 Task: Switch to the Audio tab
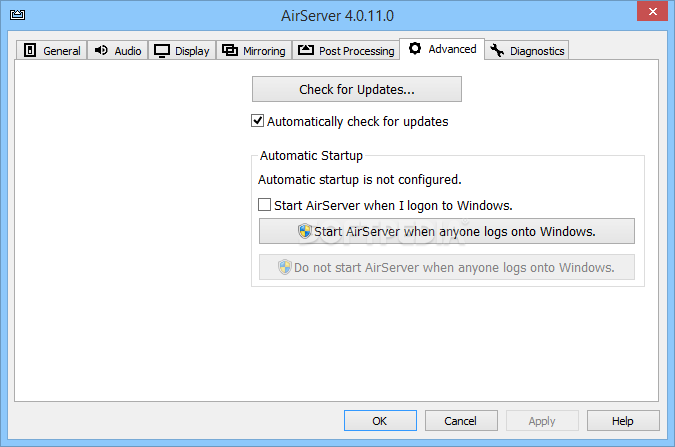[118, 50]
